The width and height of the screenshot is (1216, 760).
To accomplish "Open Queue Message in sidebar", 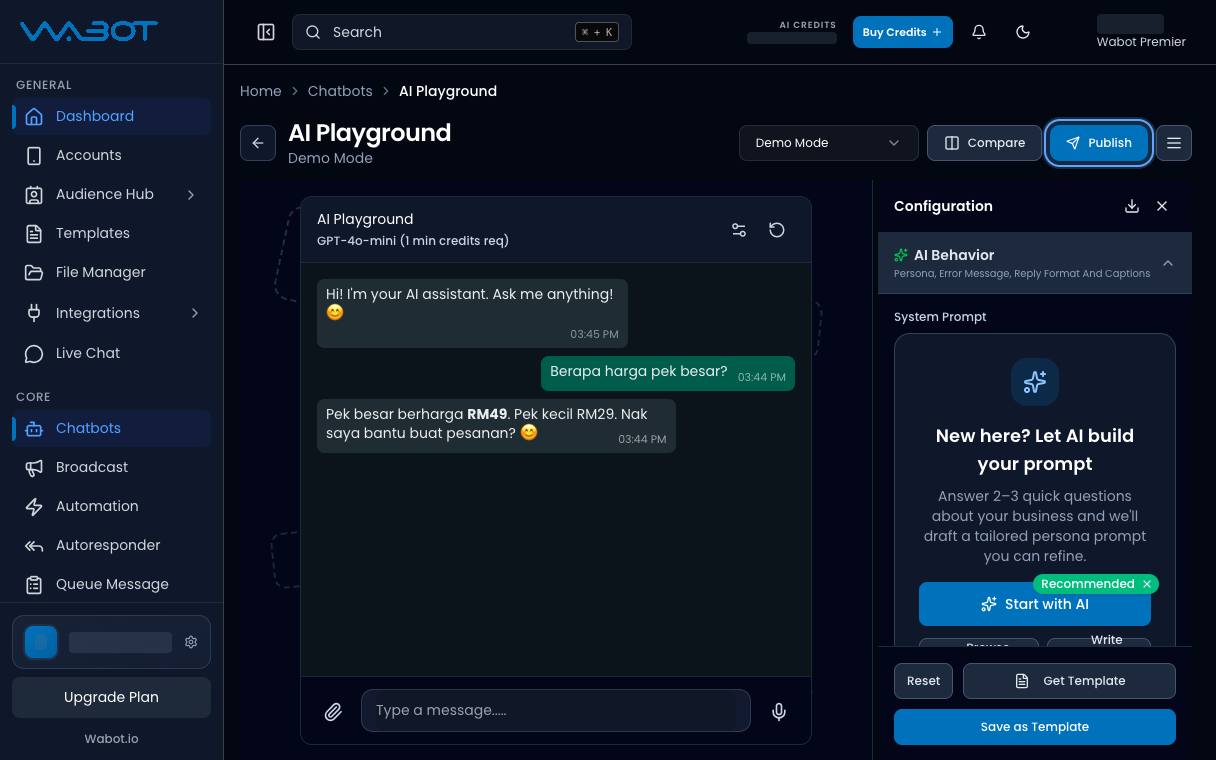I will click(x=111, y=584).
